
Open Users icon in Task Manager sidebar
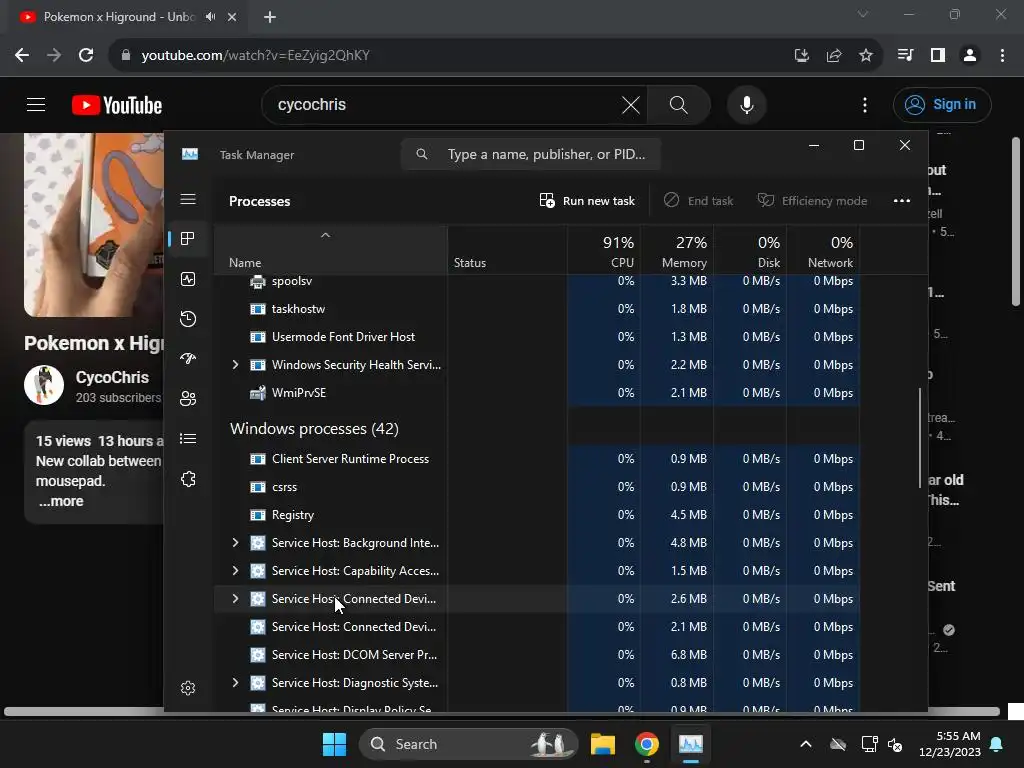tap(188, 398)
